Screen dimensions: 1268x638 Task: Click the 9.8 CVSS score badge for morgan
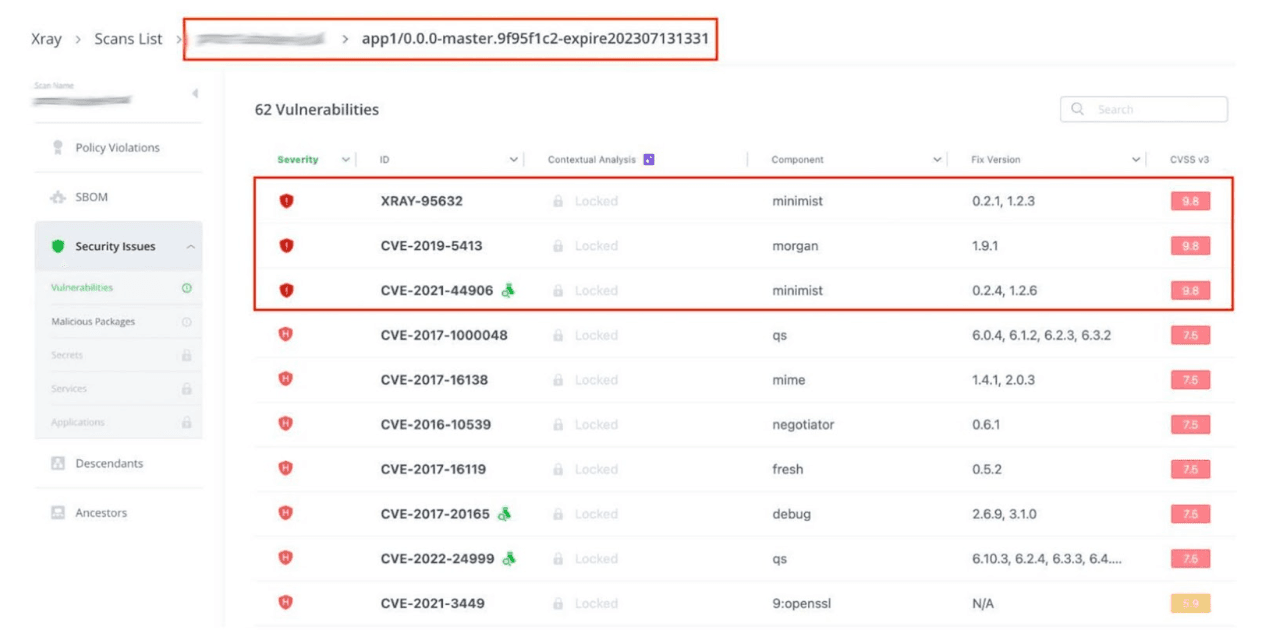pos(1190,246)
